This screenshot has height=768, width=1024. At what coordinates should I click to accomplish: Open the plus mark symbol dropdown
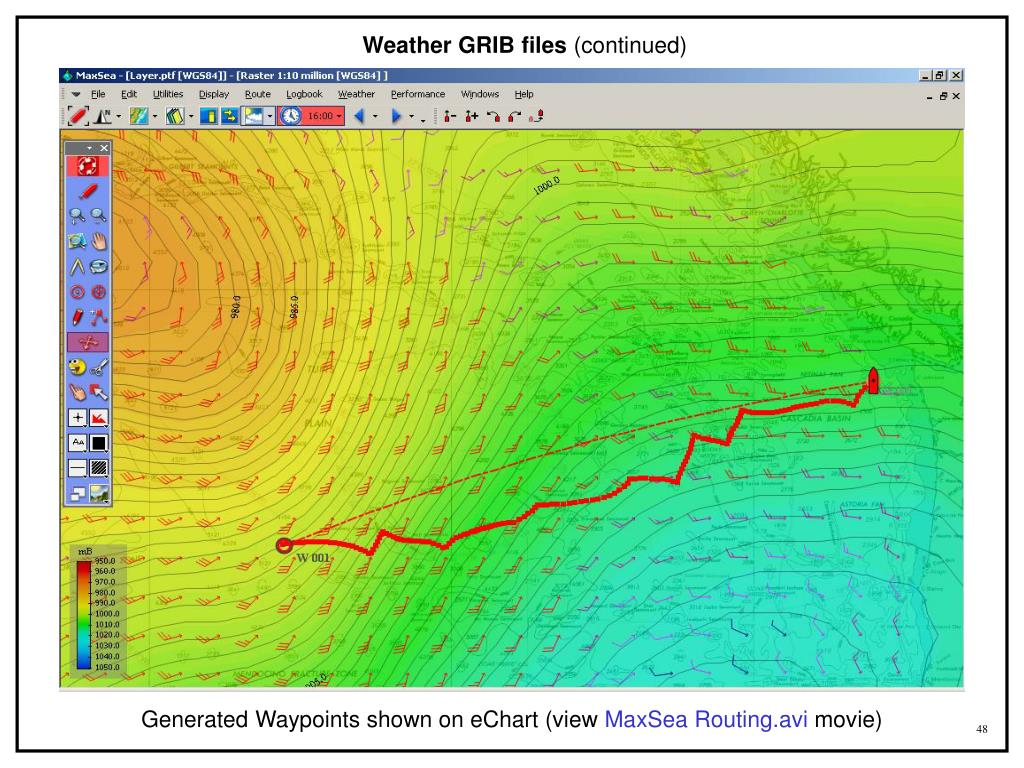coord(77,418)
